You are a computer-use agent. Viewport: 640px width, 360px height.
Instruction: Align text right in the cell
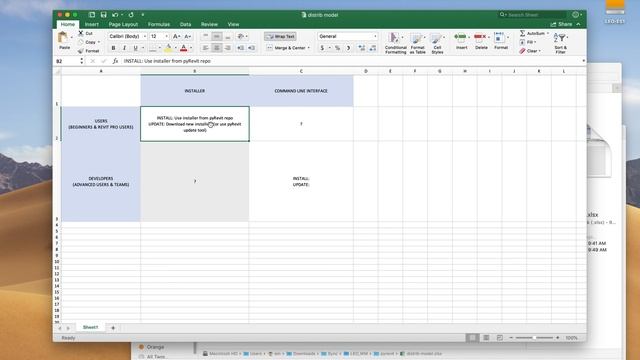[x=228, y=48]
